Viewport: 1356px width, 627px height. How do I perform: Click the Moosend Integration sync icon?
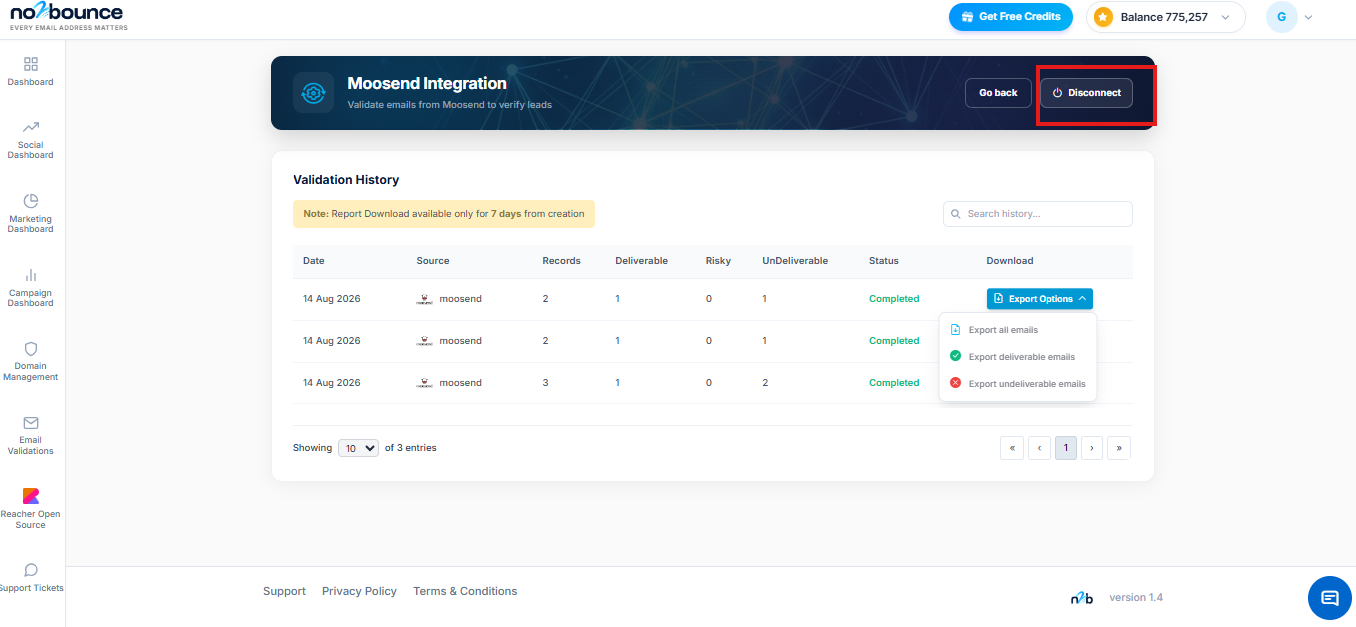[x=314, y=93]
